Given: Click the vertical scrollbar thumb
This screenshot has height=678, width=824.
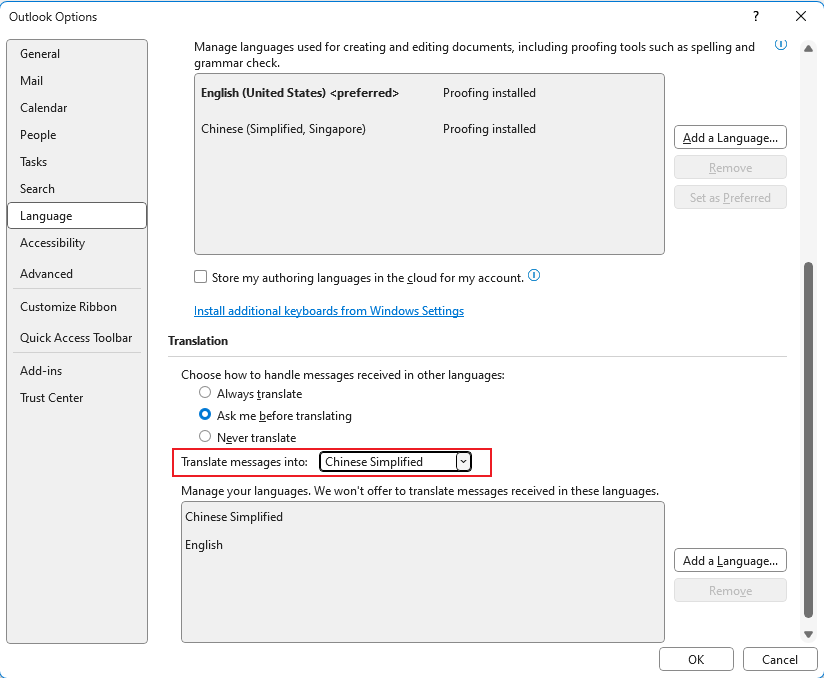Looking at the screenshot, I should pos(808,440).
